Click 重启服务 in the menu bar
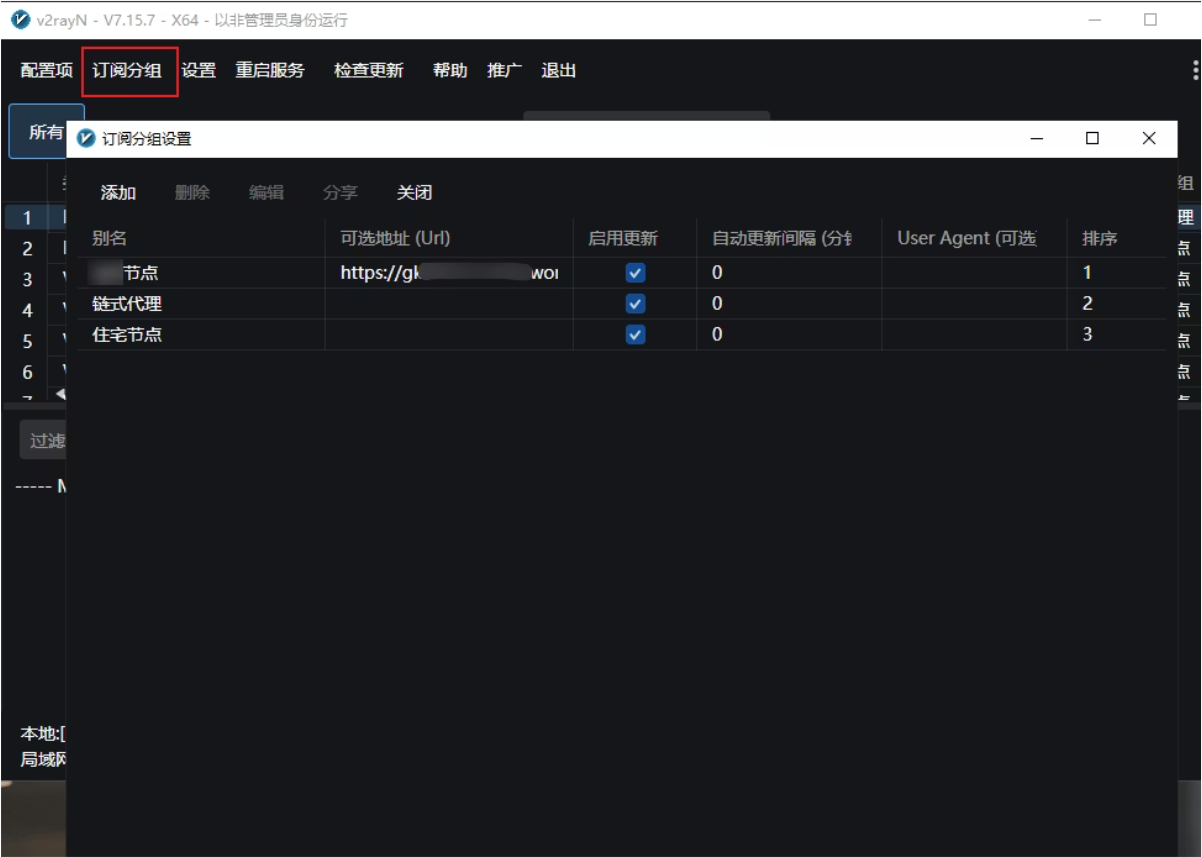 (270, 71)
